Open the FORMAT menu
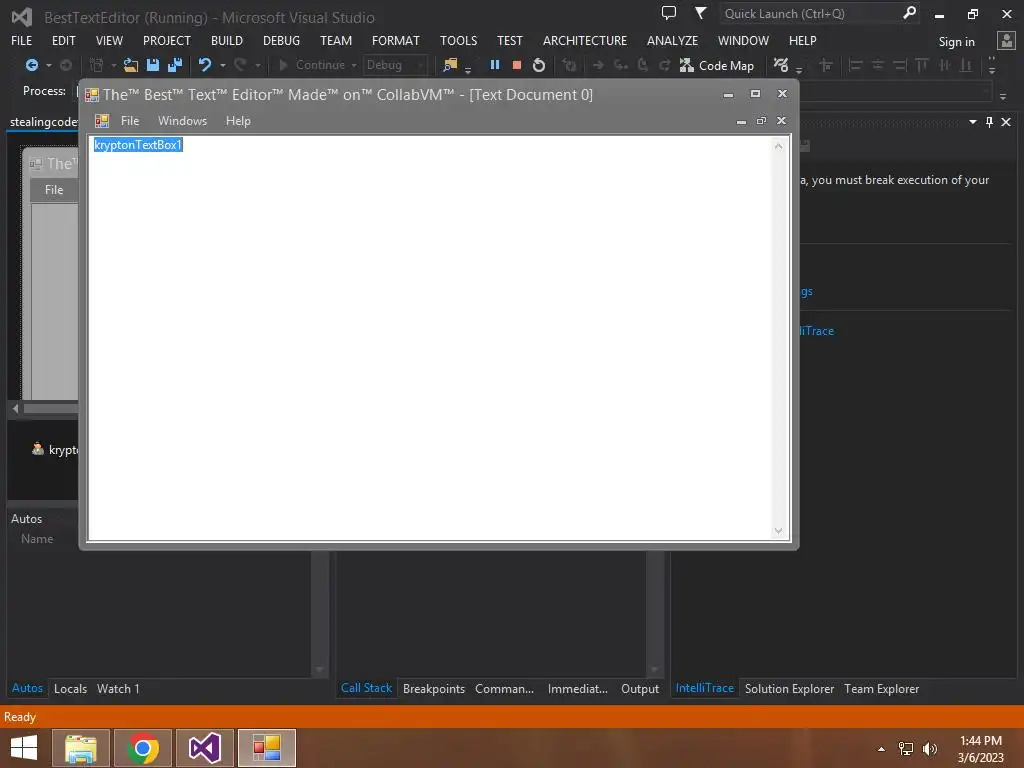This screenshot has height=768, width=1024. 396,40
